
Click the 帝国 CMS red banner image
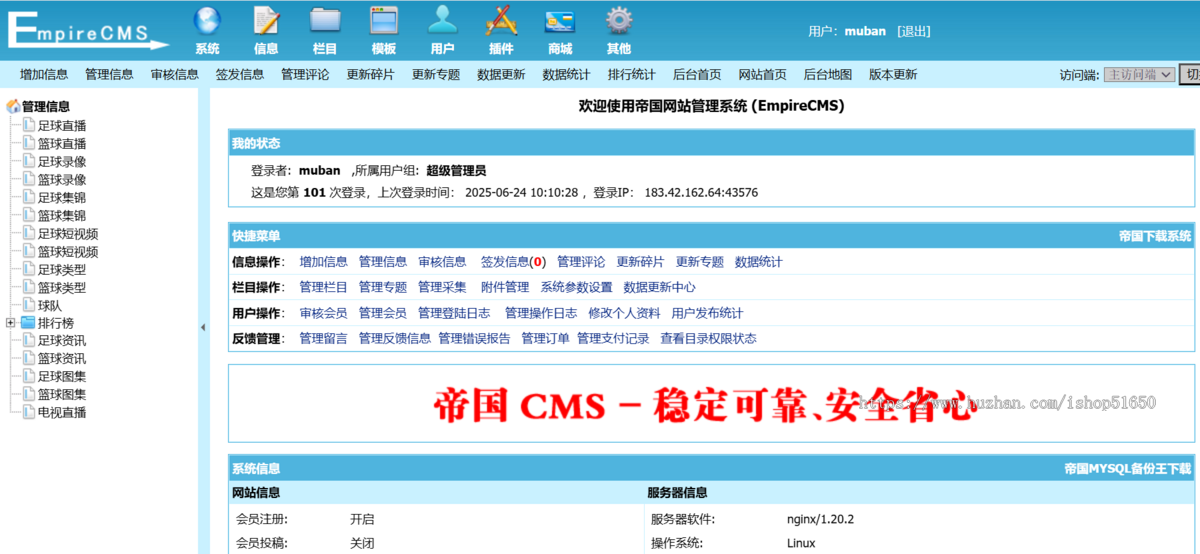point(704,405)
